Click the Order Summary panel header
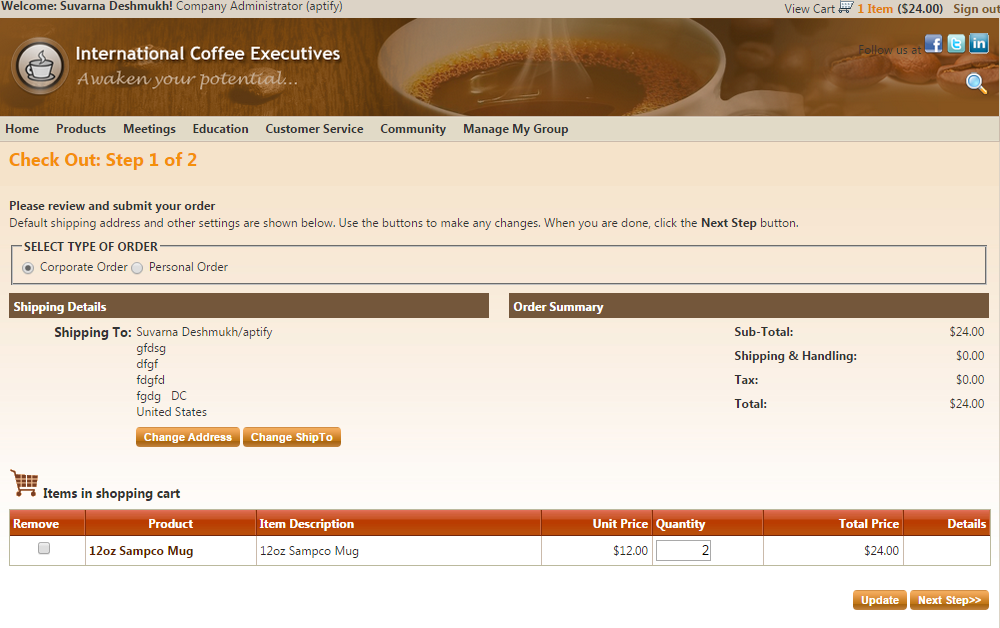 click(749, 306)
